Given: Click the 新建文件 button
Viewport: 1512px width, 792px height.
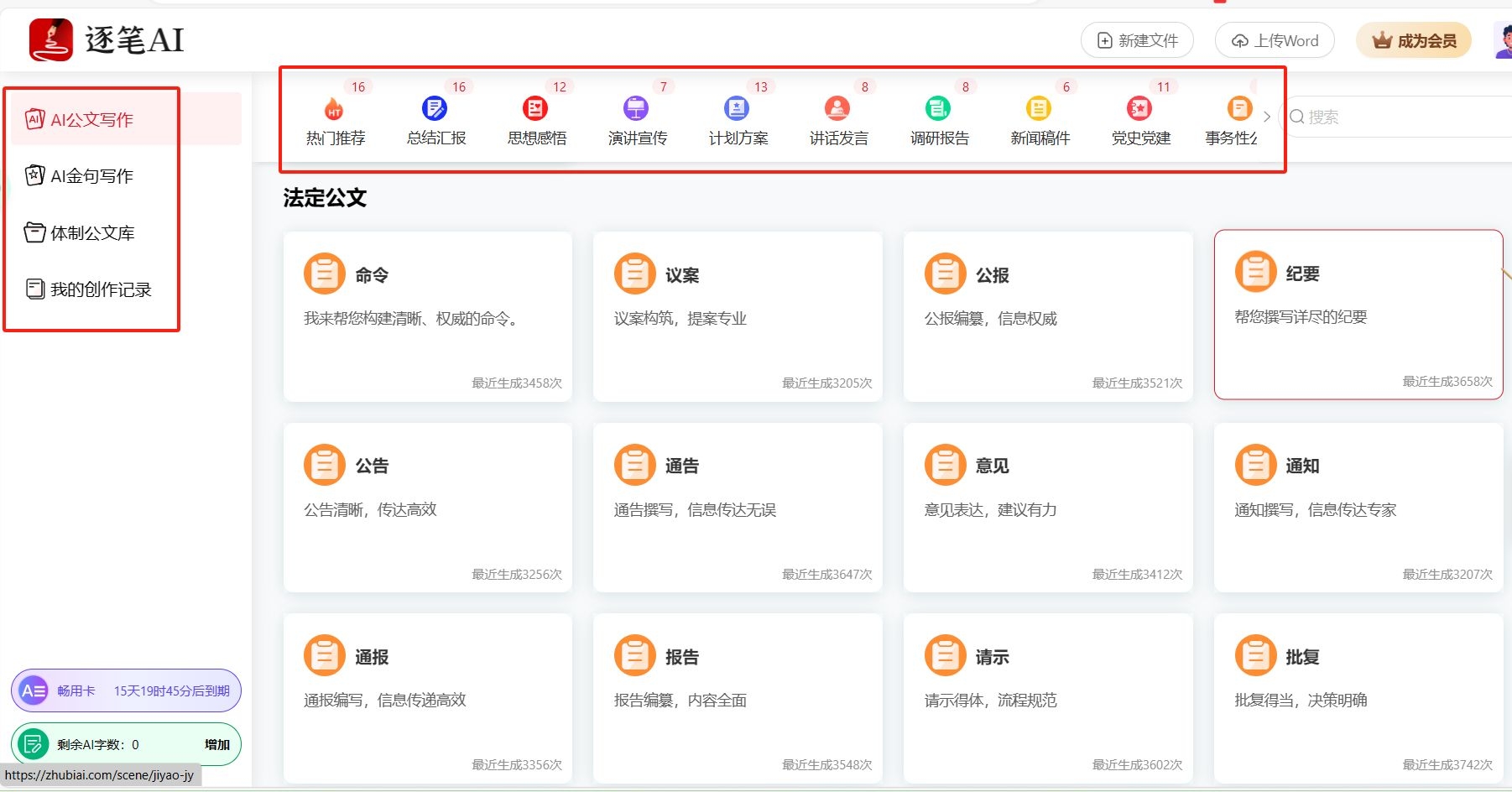Looking at the screenshot, I should point(1137,39).
